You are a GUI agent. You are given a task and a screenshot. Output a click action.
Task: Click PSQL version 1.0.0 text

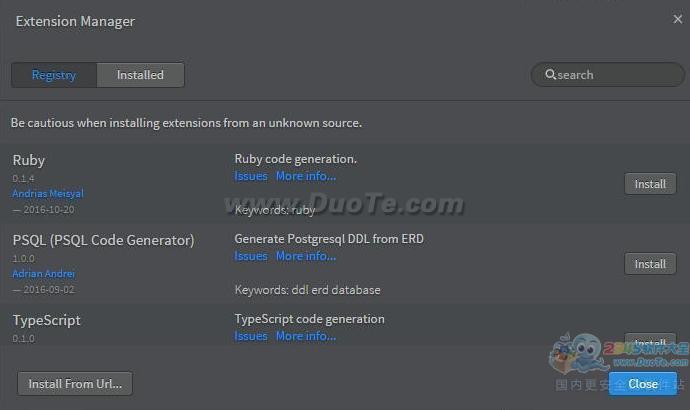(23, 259)
